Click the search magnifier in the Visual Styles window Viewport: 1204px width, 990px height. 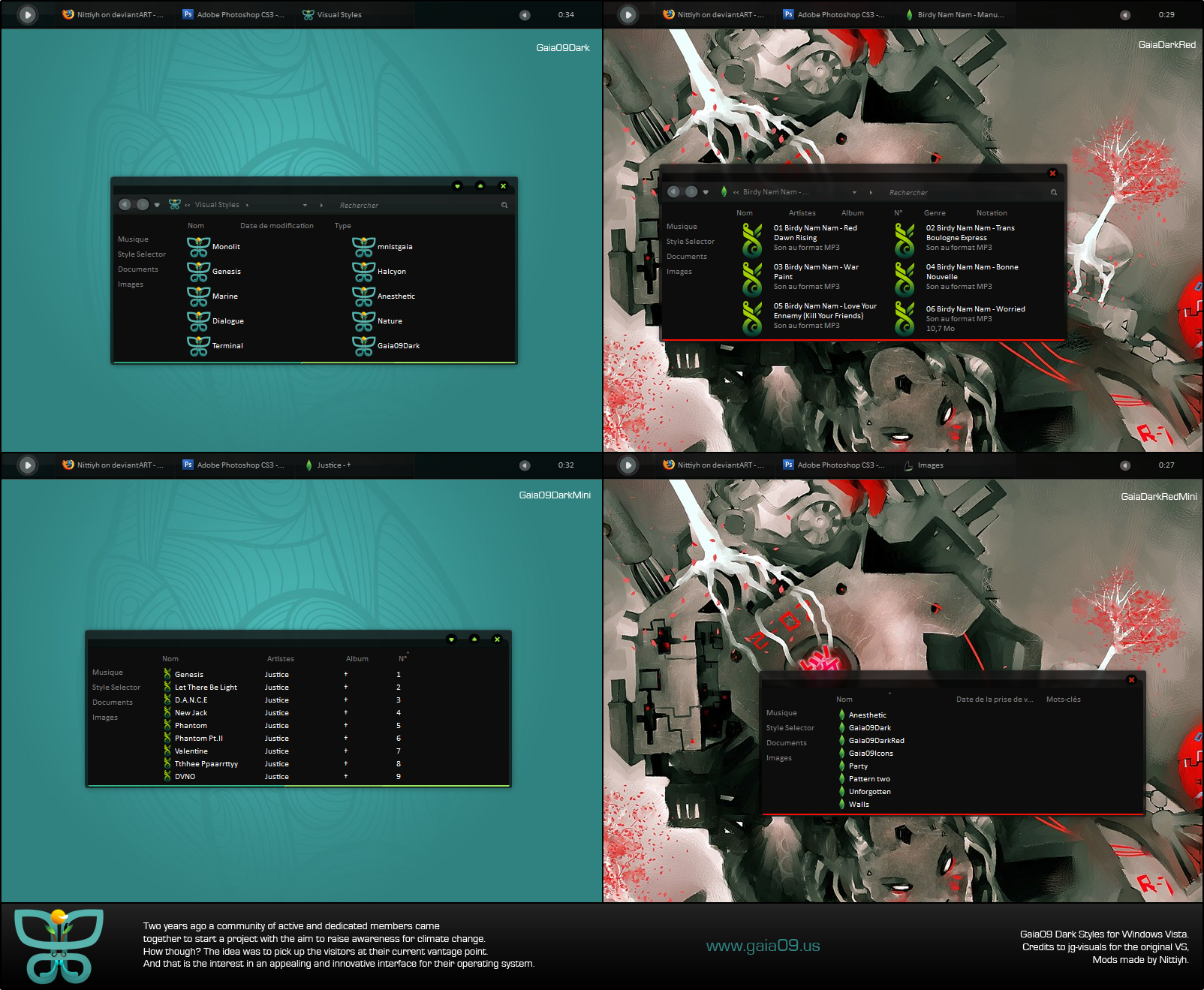504,205
